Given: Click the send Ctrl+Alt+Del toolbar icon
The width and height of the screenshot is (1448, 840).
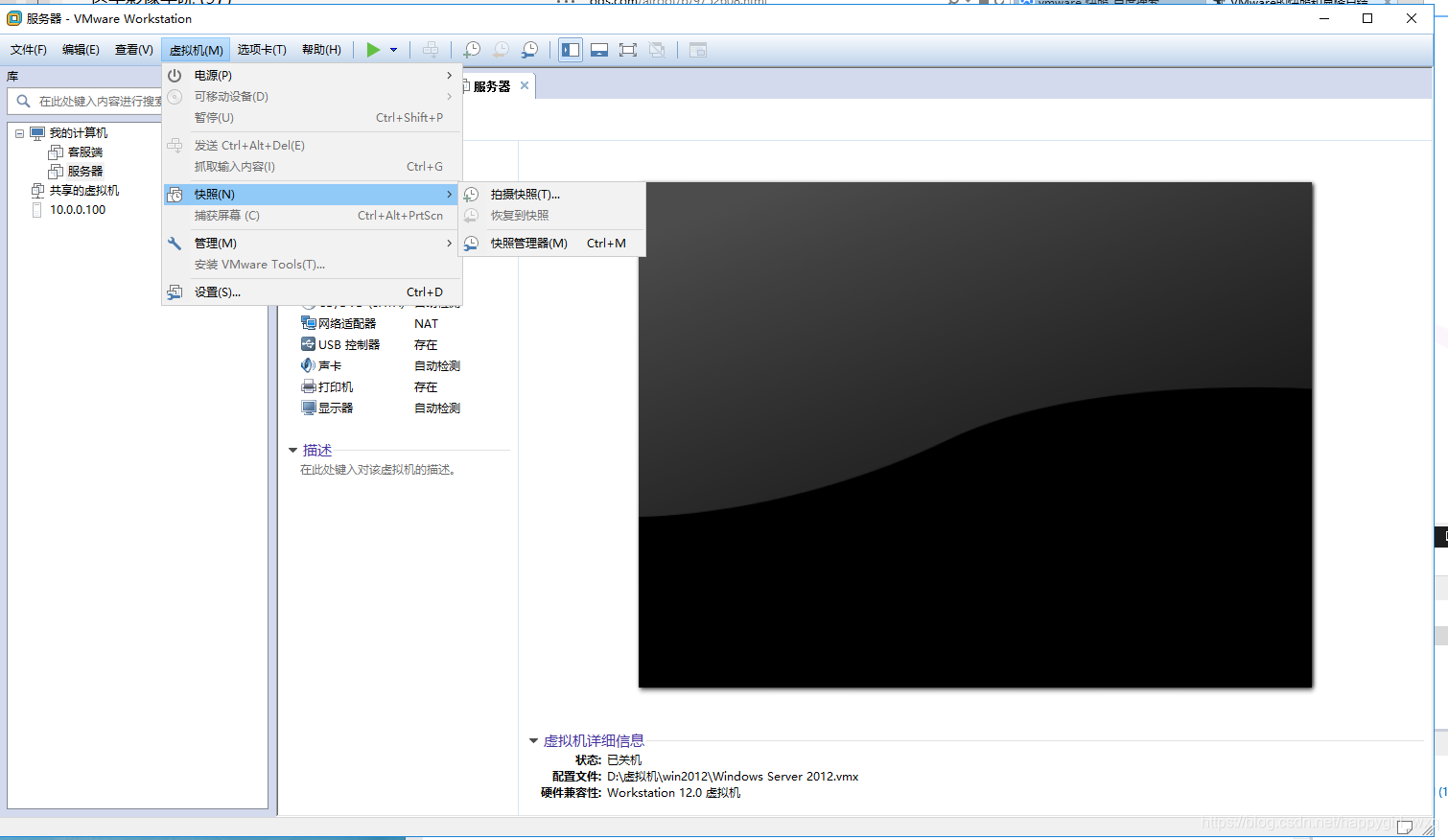Looking at the screenshot, I should coord(432,50).
